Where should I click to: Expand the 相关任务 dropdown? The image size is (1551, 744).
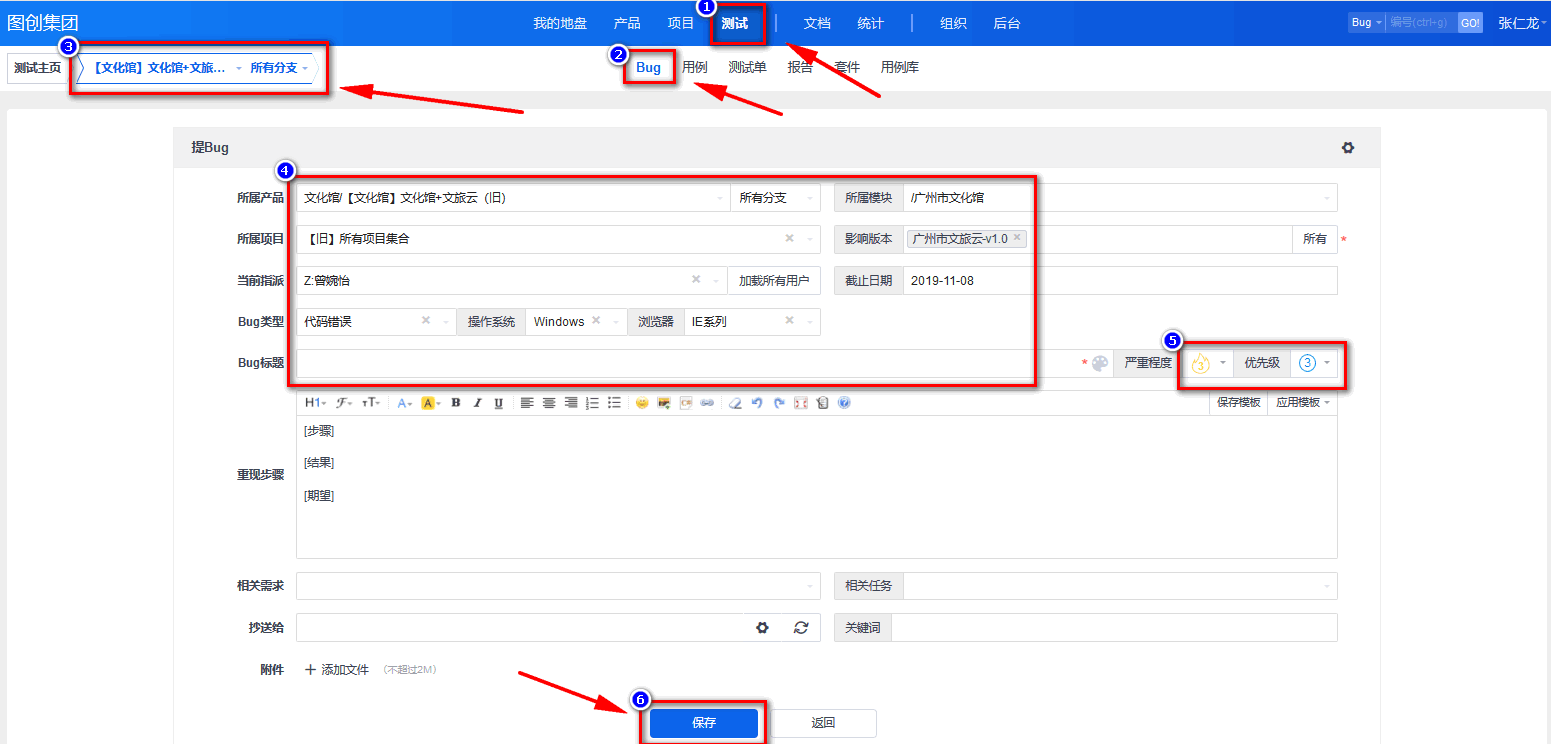(x=1120, y=586)
